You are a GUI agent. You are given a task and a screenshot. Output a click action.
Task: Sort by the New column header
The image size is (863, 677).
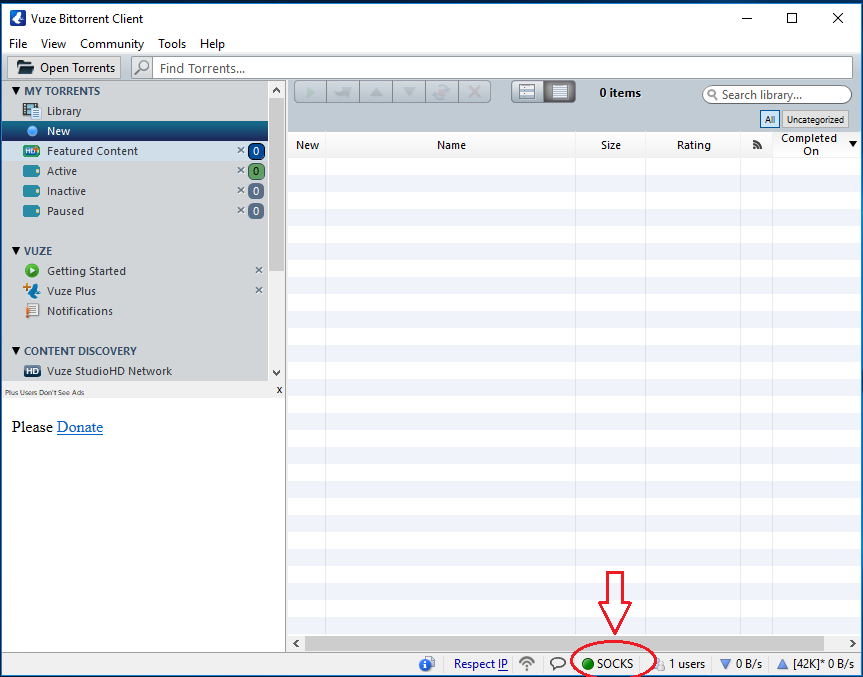coord(307,145)
